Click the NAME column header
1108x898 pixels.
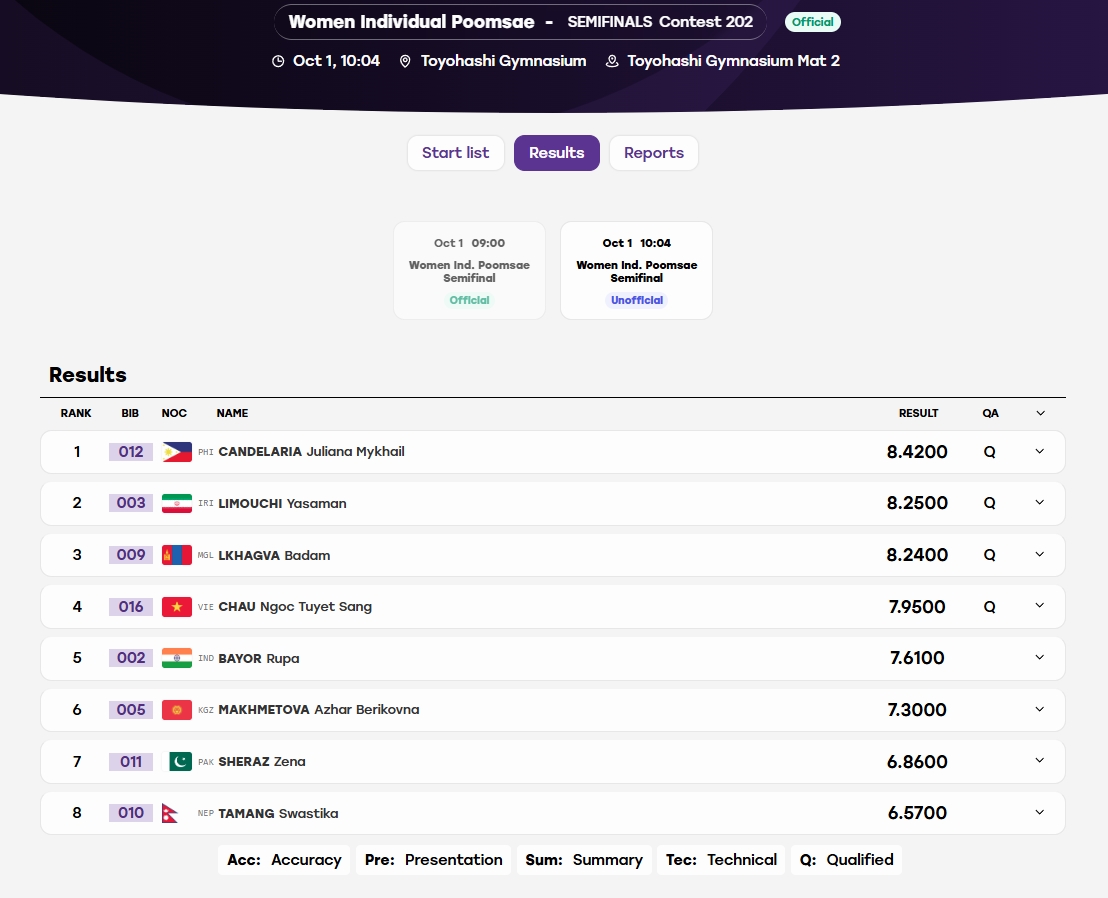[x=232, y=413]
